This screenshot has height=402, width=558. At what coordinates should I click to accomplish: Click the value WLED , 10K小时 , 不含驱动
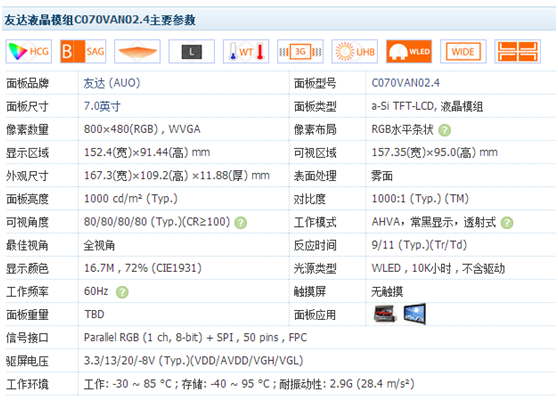click(438, 268)
